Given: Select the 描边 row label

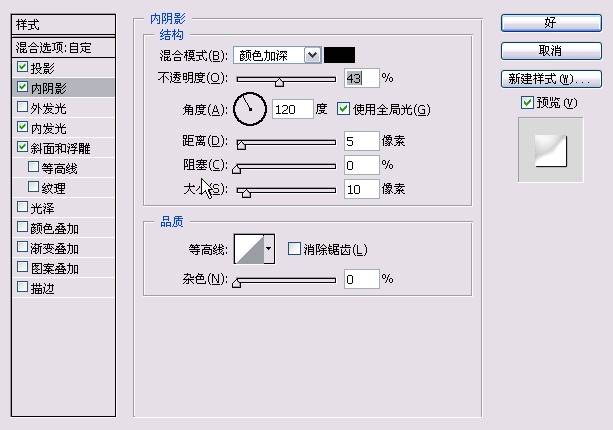Looking at the screenshot, I should click(43, 288).
